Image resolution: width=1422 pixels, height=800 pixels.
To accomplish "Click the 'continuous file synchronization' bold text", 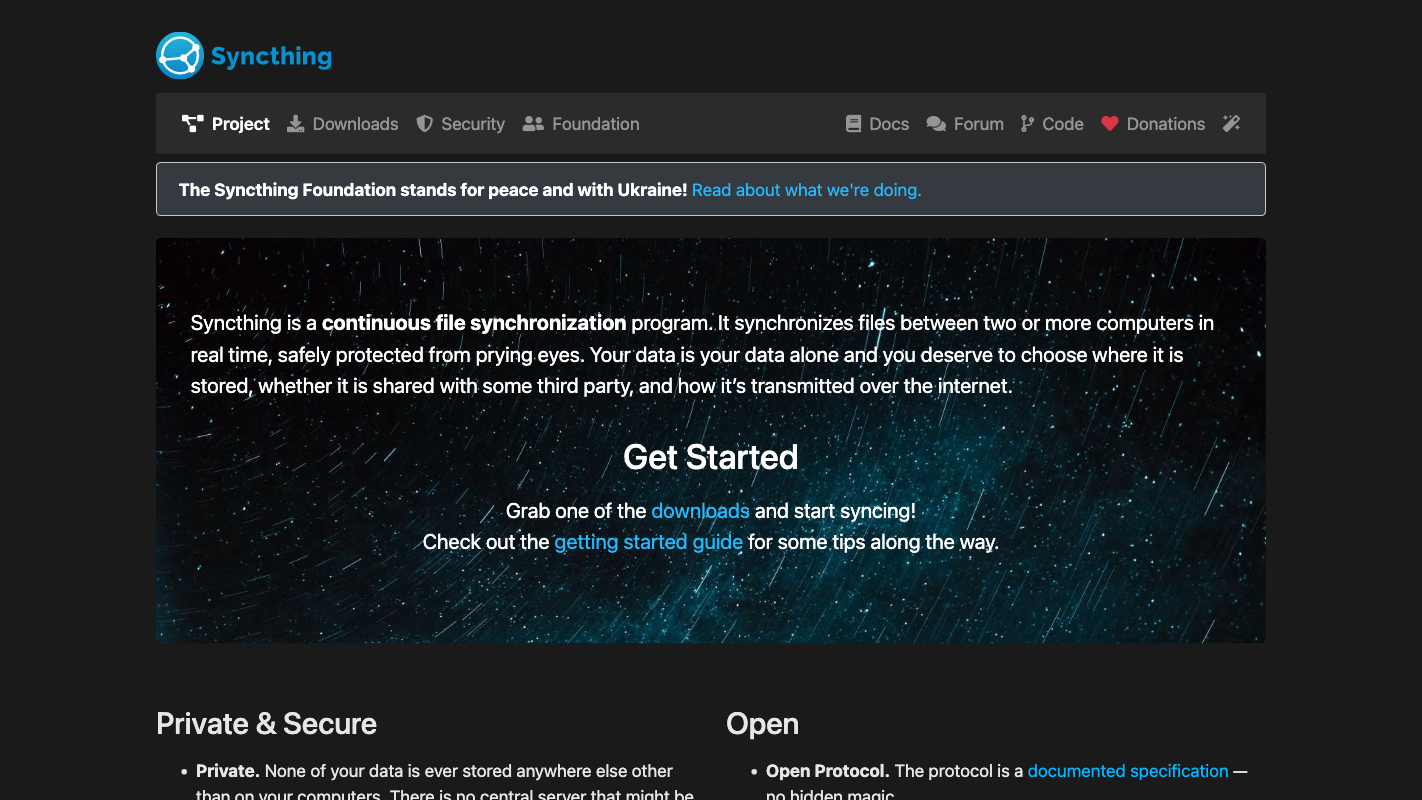I will tap(474, 323).
